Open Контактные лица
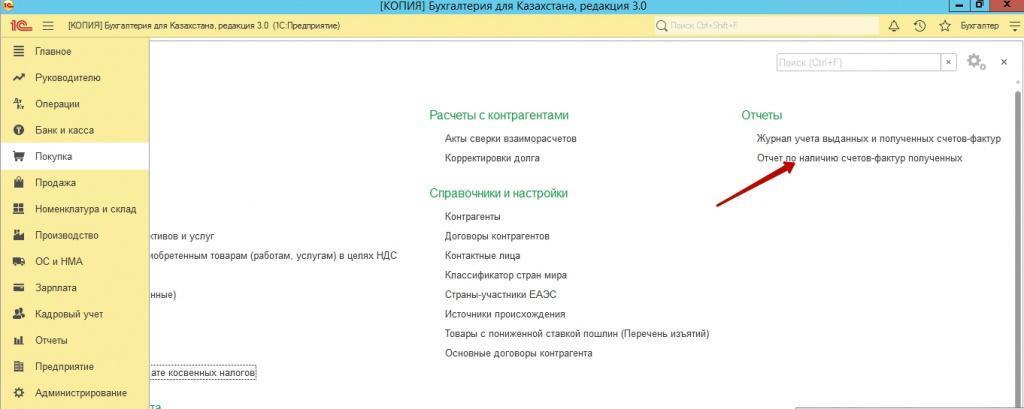 point(483,255)
